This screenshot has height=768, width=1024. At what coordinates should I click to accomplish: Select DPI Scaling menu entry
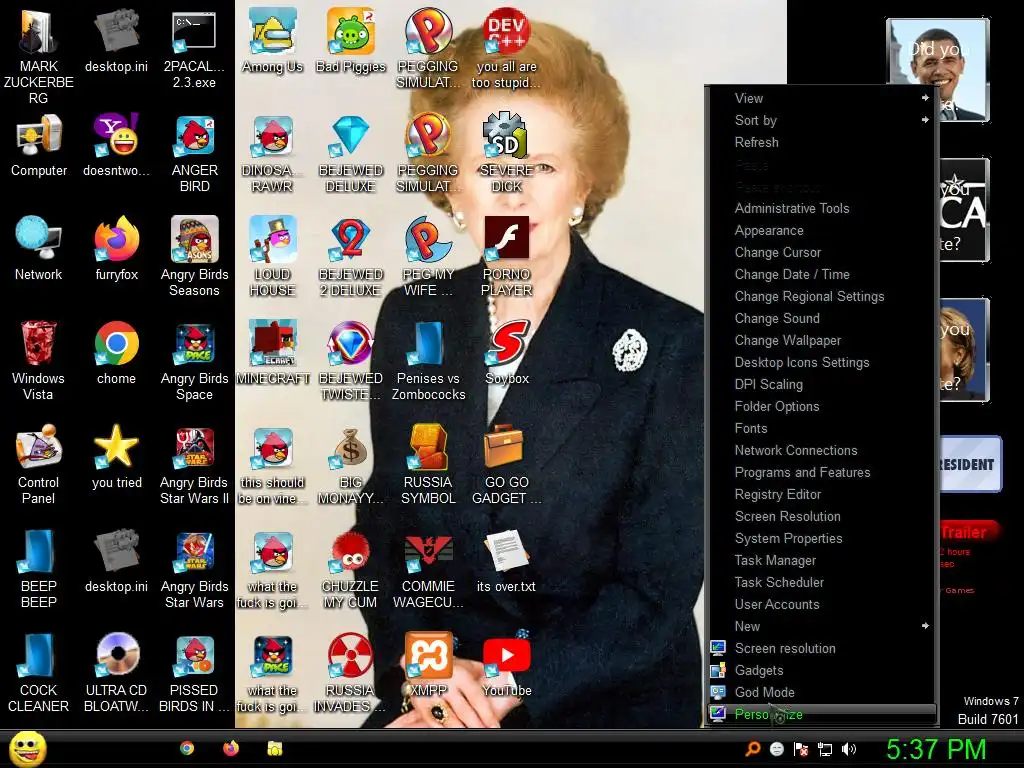click(x=822, y=384)
